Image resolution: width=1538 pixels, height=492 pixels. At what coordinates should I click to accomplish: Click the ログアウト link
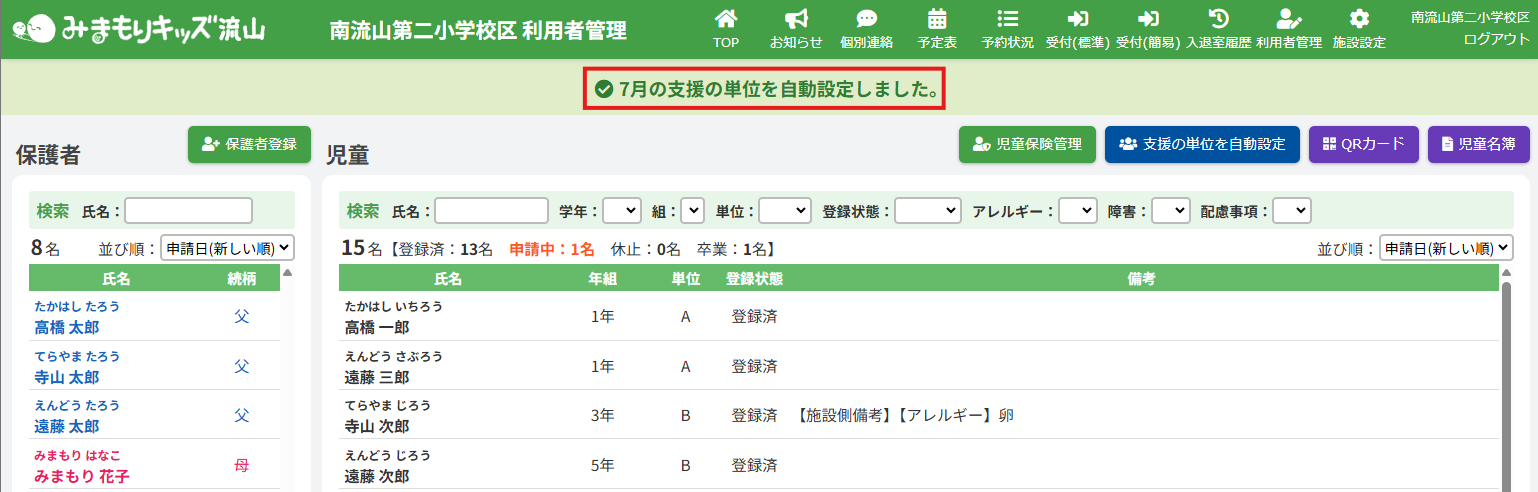(1496, 39)
